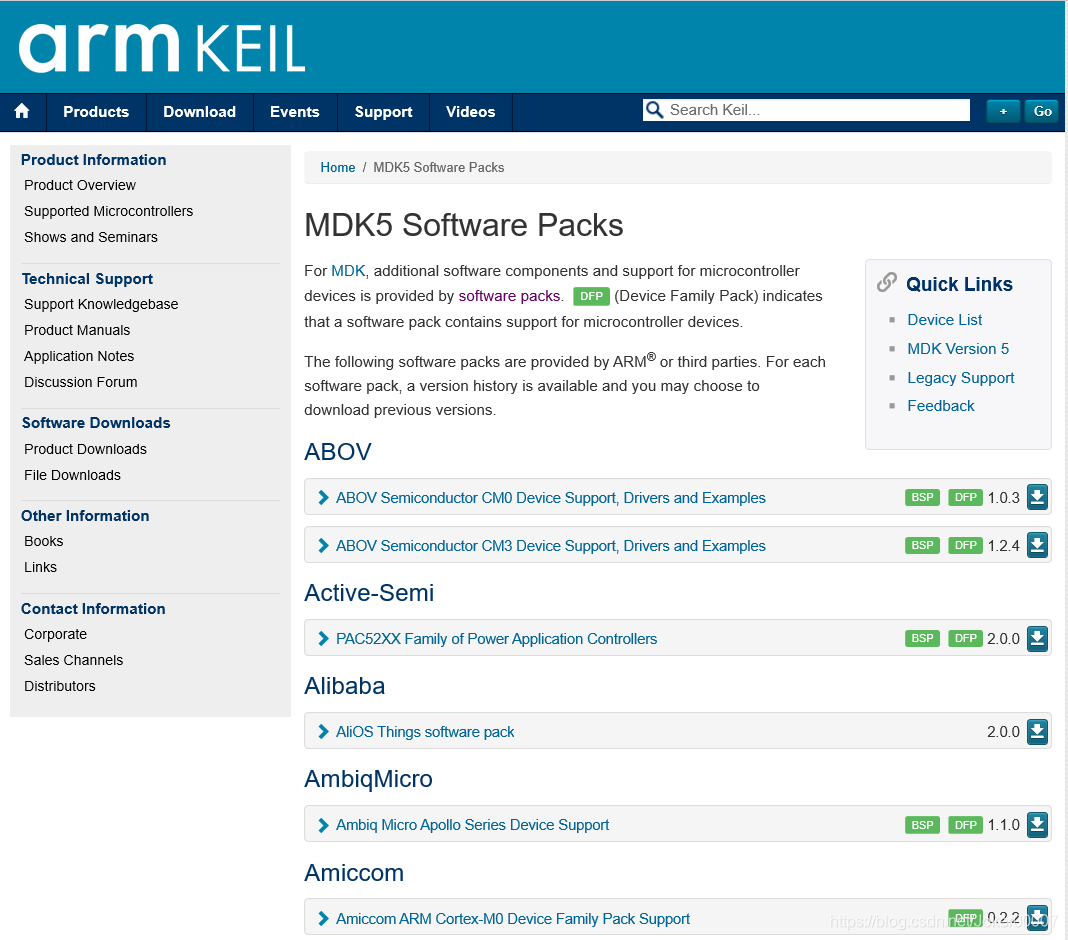
Task: Open Product Overview in sidebar
Action: pos(80,185)
